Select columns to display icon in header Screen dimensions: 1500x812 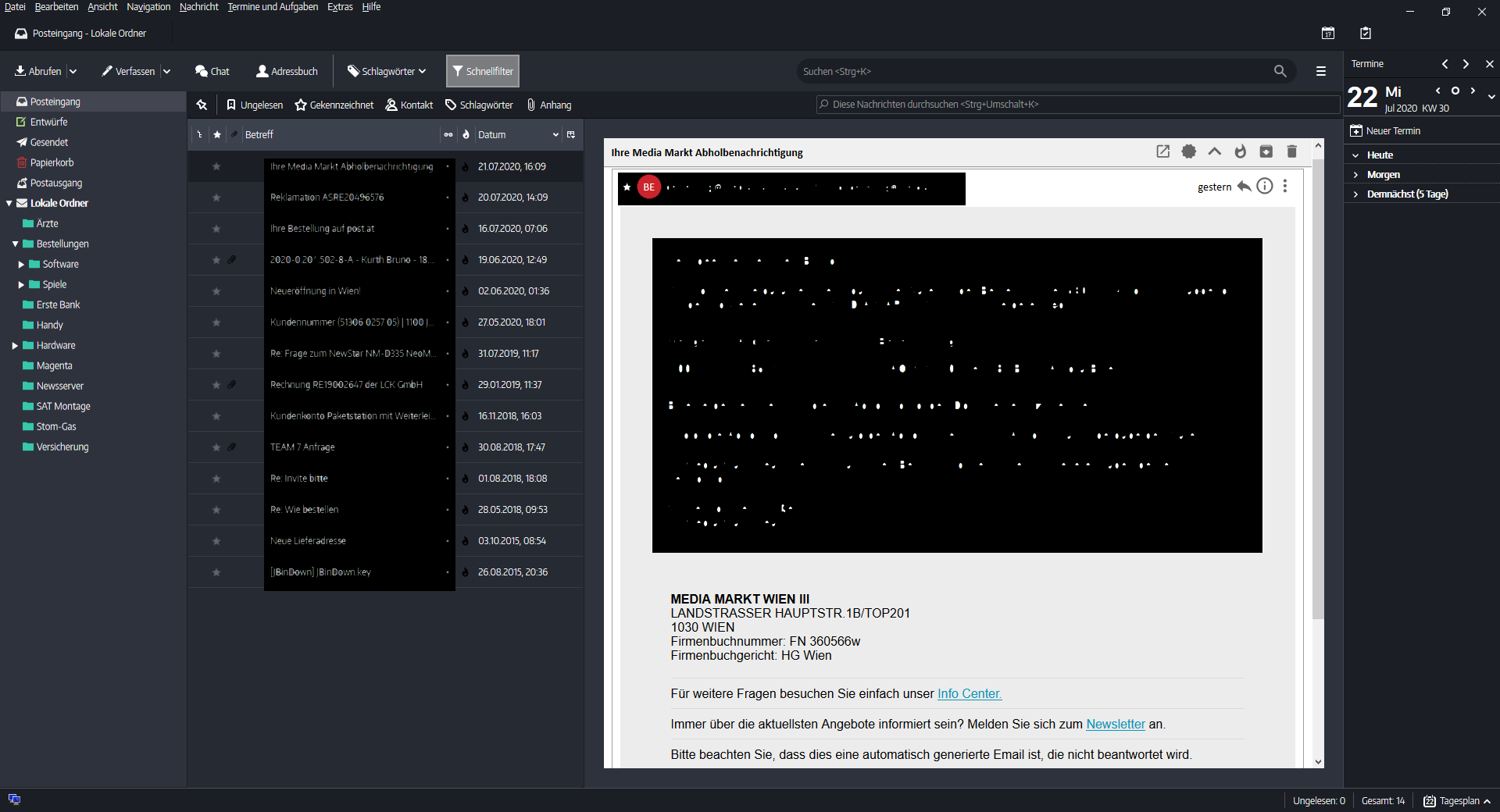(571, 134)
